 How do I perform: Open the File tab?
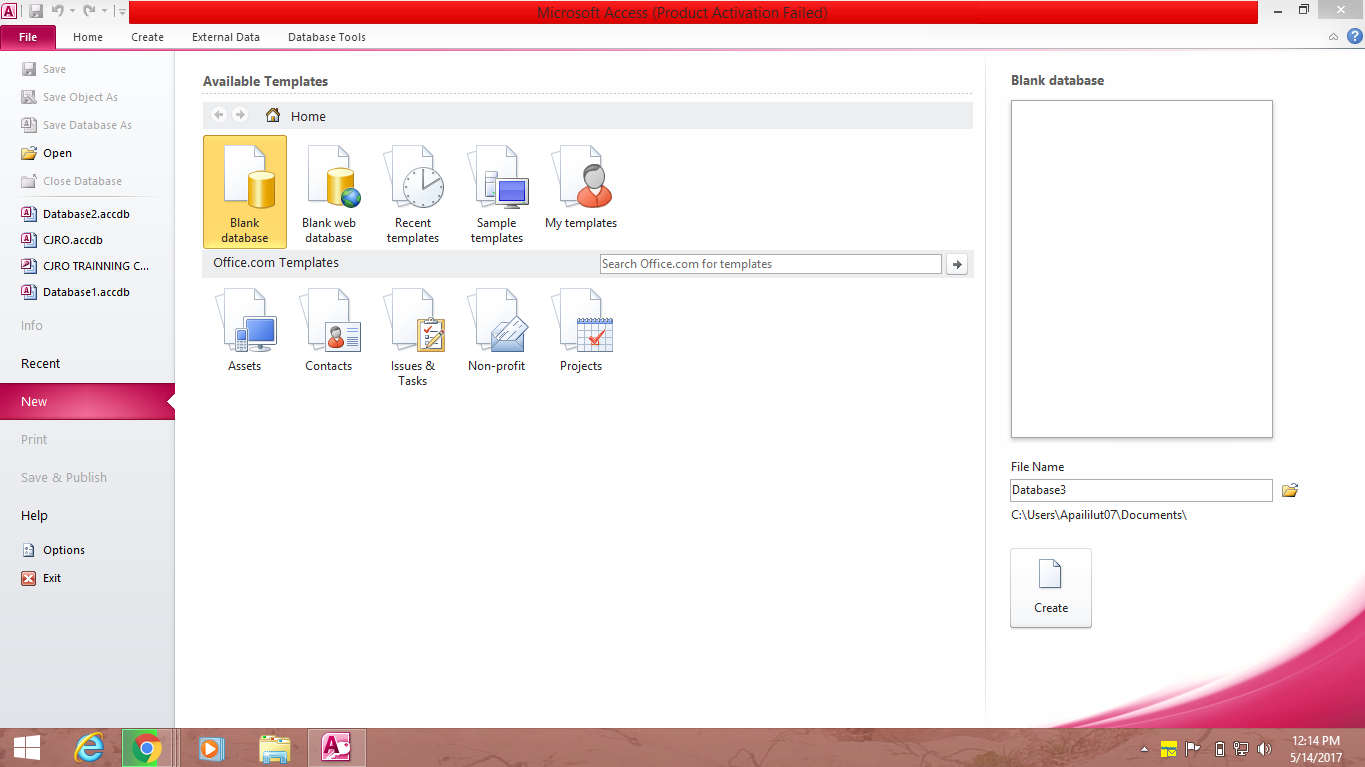coord(28,37)
